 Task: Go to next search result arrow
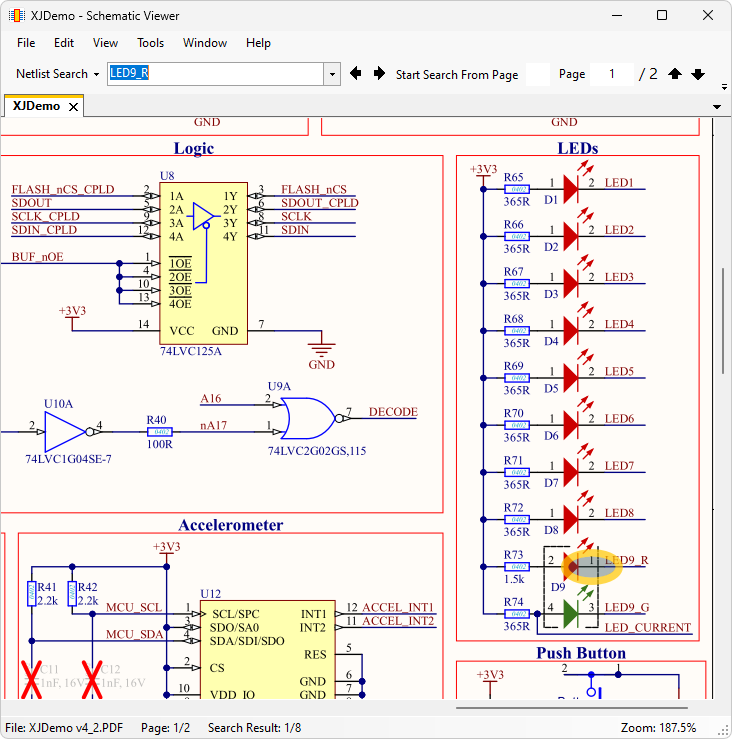click(x=379, y=74)
